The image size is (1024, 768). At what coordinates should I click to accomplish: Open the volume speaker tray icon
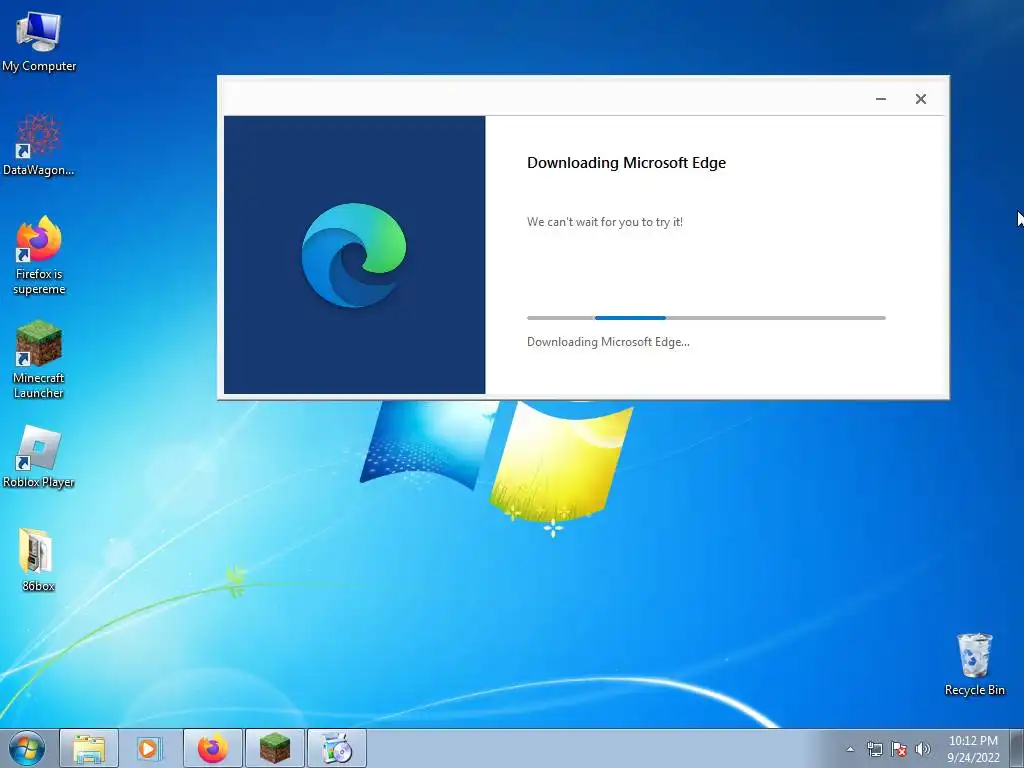point(923,749)
